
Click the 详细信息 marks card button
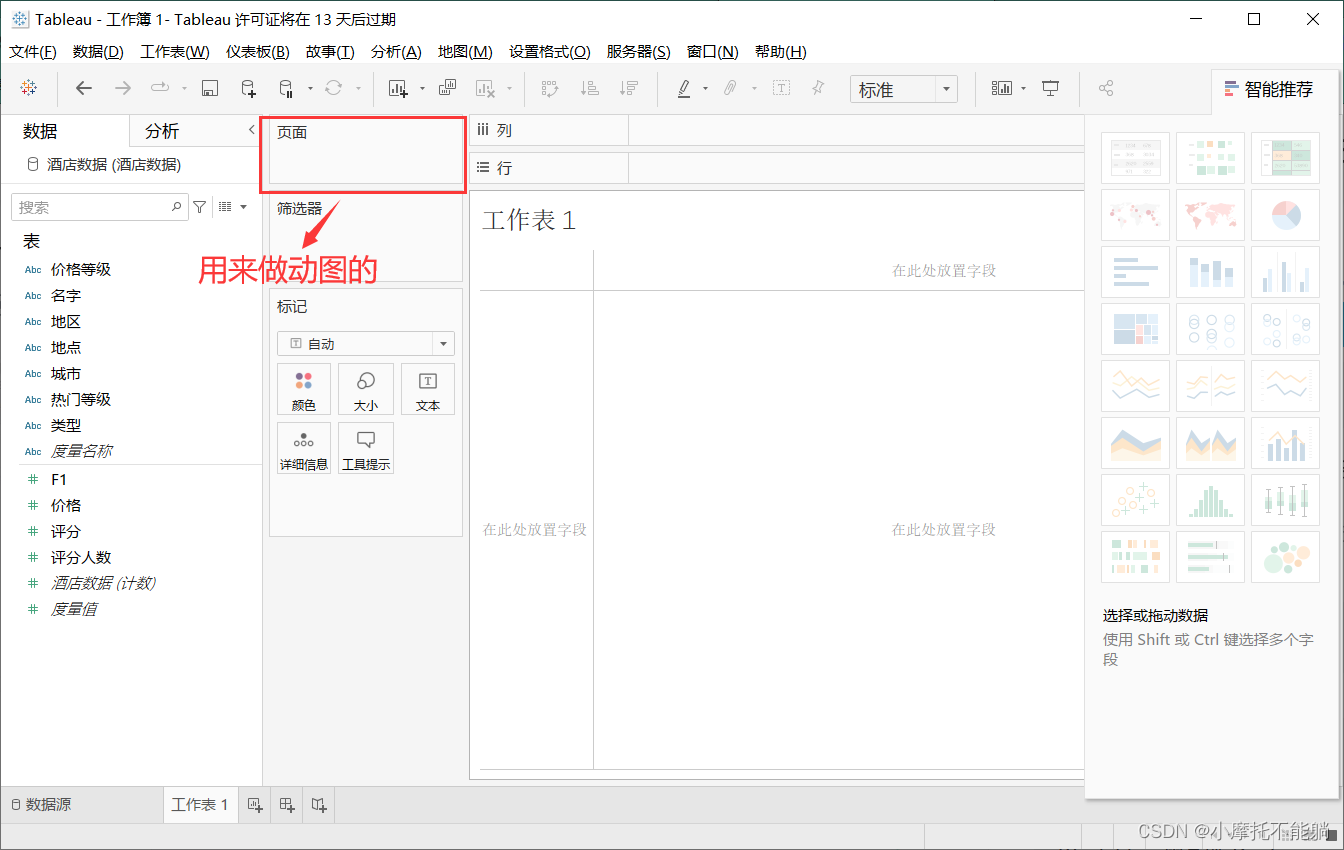[304, 448]
